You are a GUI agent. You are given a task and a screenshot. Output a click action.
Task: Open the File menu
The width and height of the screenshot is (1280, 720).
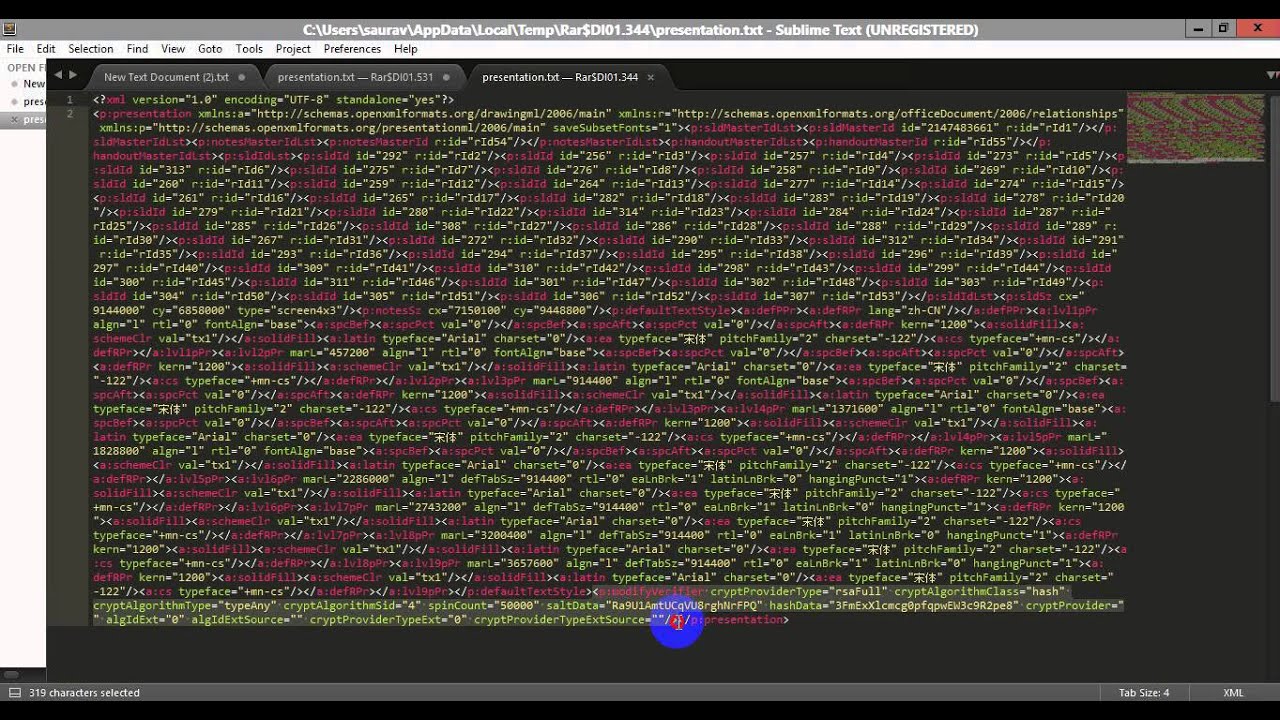tap(15, 48)
